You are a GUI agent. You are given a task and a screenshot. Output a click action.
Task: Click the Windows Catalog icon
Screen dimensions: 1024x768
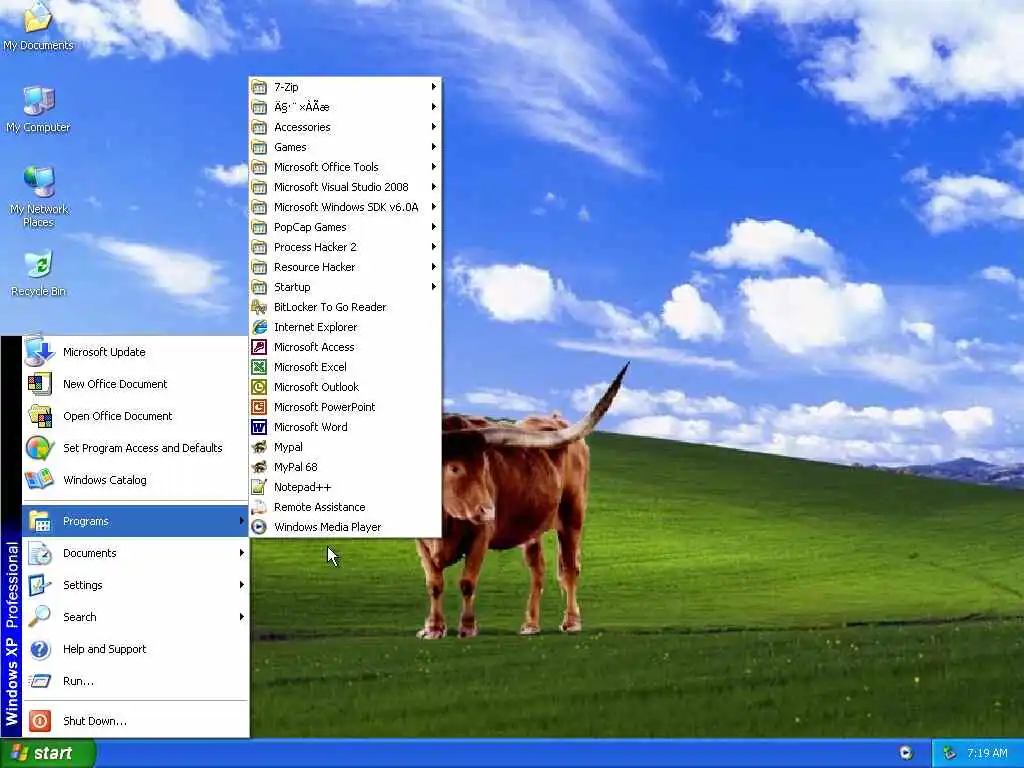[x=39, y=479]
